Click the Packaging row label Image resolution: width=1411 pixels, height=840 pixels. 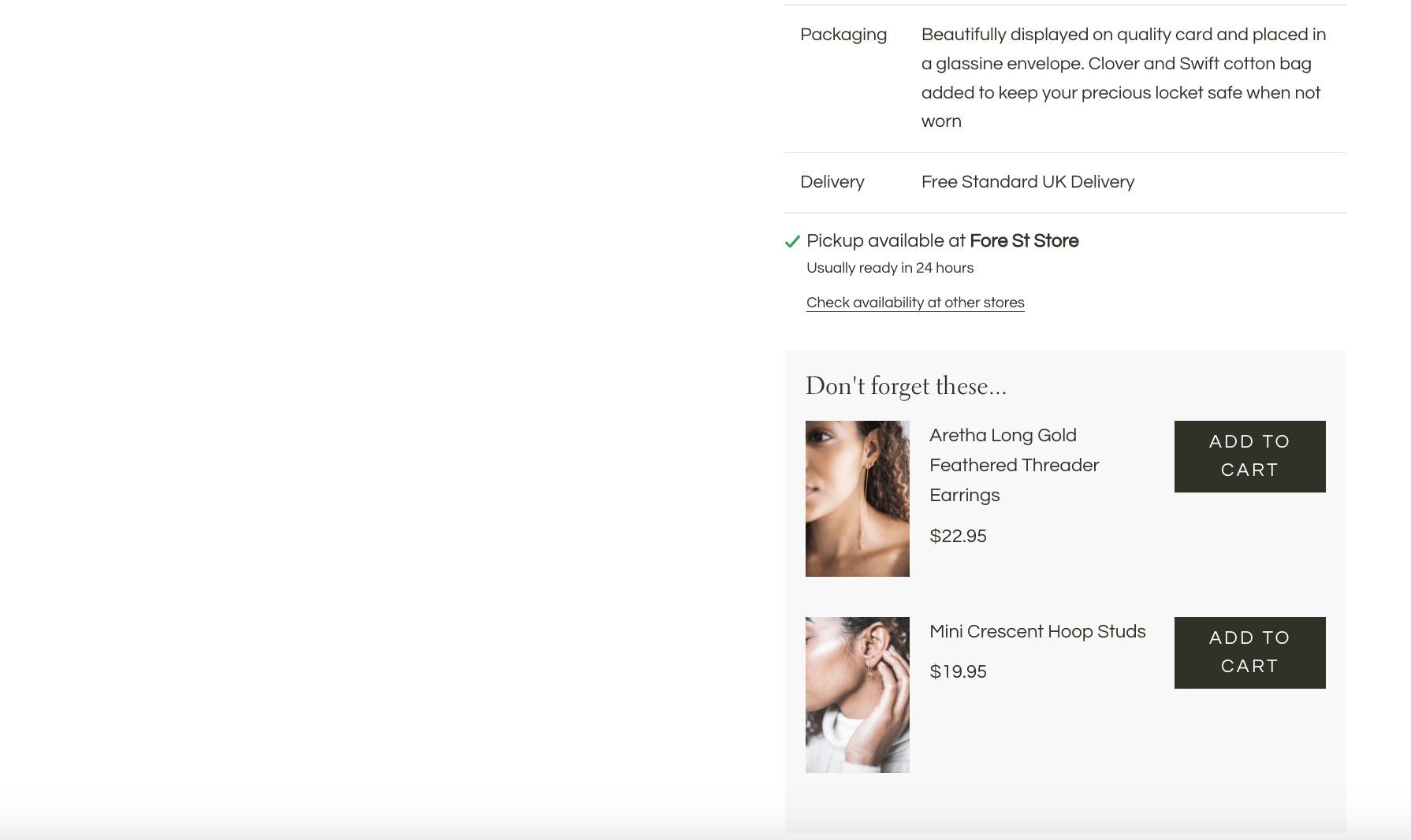click(x=843, y=35)
